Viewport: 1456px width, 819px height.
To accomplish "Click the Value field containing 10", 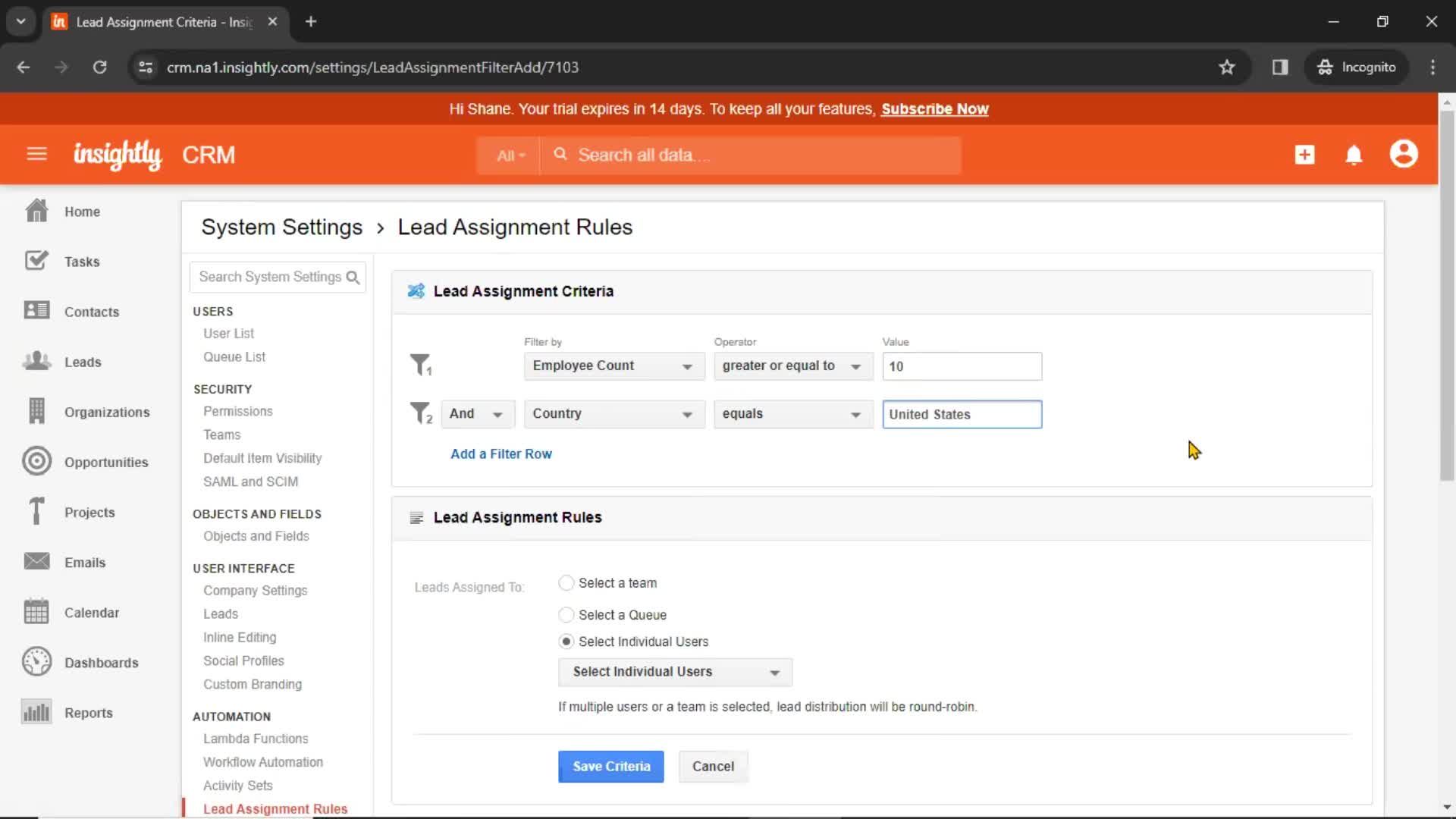I will pos(962,366).
